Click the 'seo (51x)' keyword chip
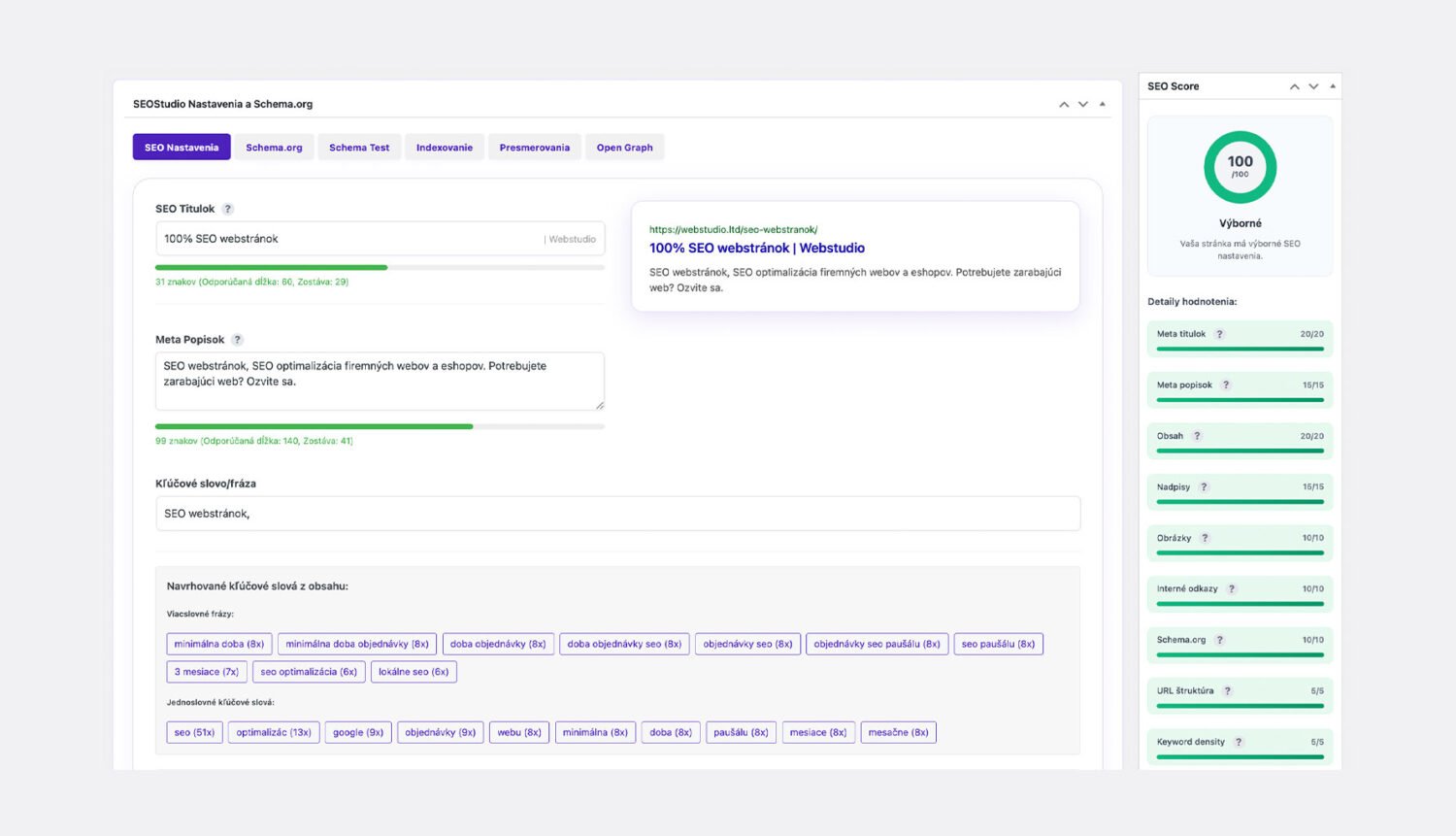The height and width of the screenshot is (836, 1456). coord(194,732)
